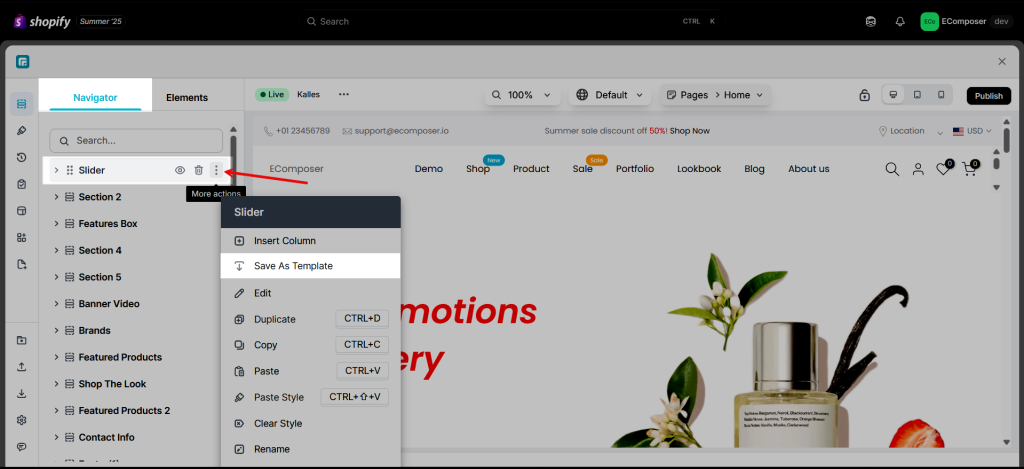Click the support@ecomposer.io email link
The height and width of the screenshot is (469, 1024).
tap(396, 131)
